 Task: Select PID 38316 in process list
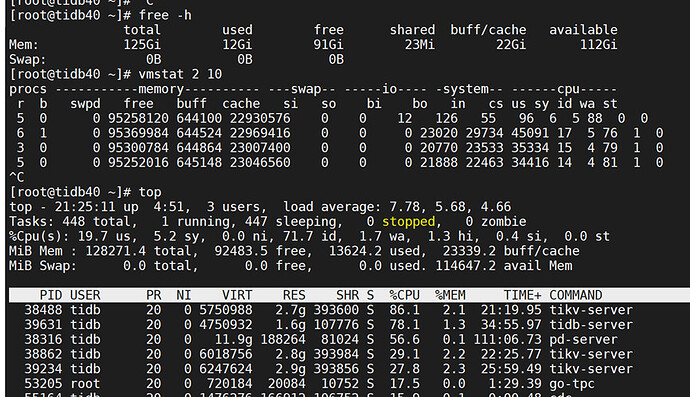[43, 340]
